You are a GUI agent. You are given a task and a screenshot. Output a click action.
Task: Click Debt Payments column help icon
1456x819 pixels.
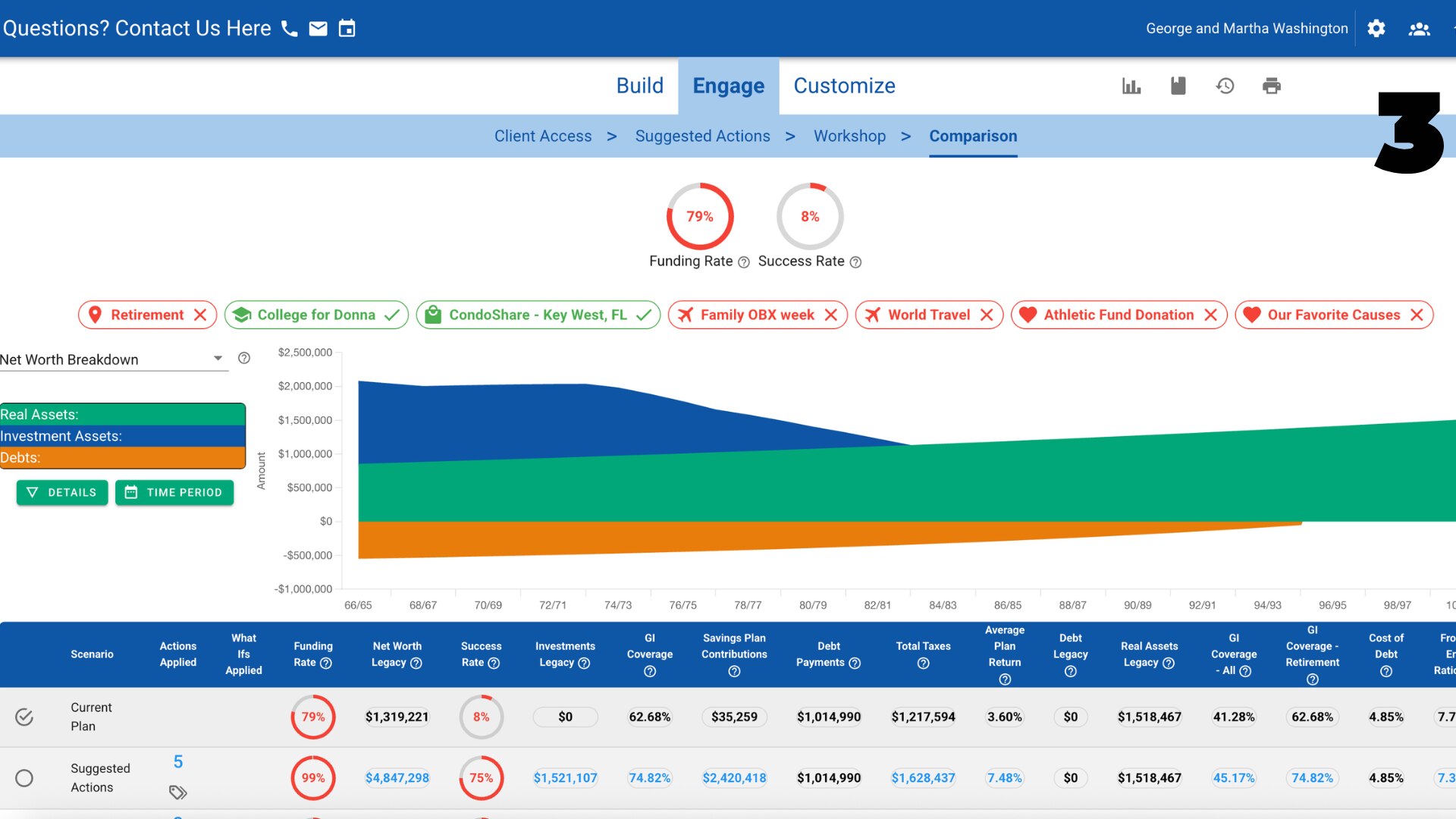click(855, 664)
